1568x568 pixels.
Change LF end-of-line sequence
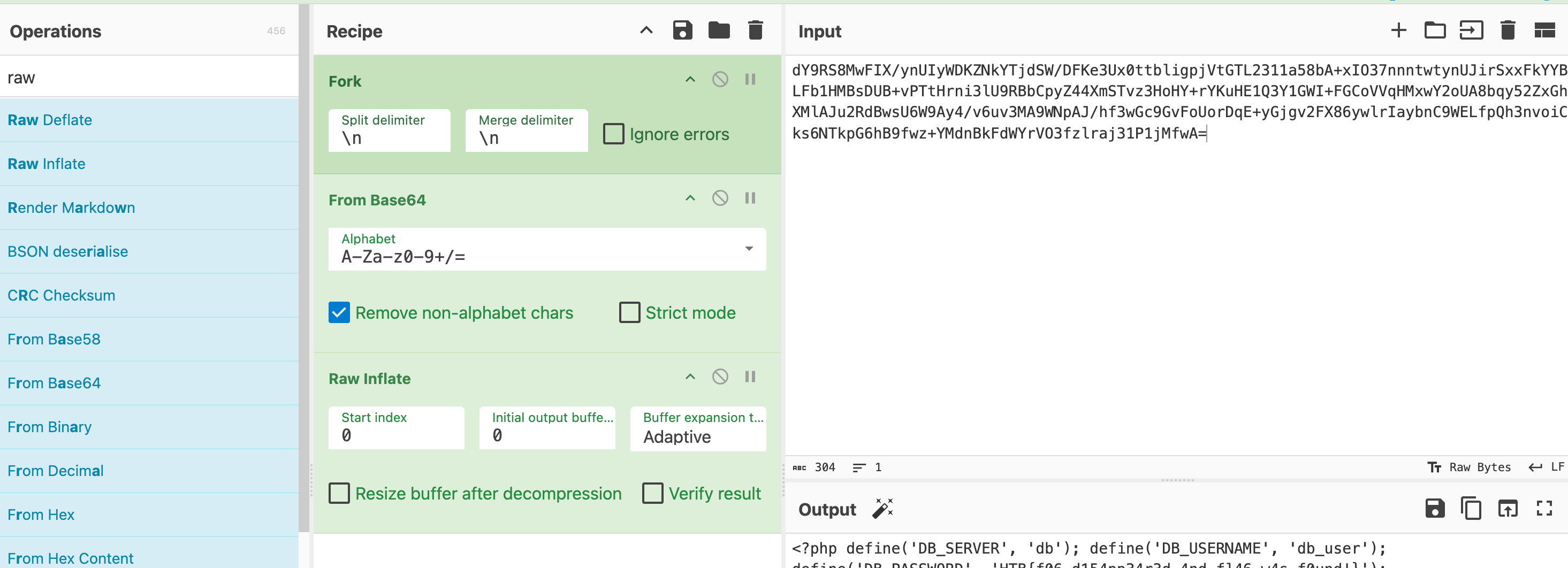coord(1546,467)
